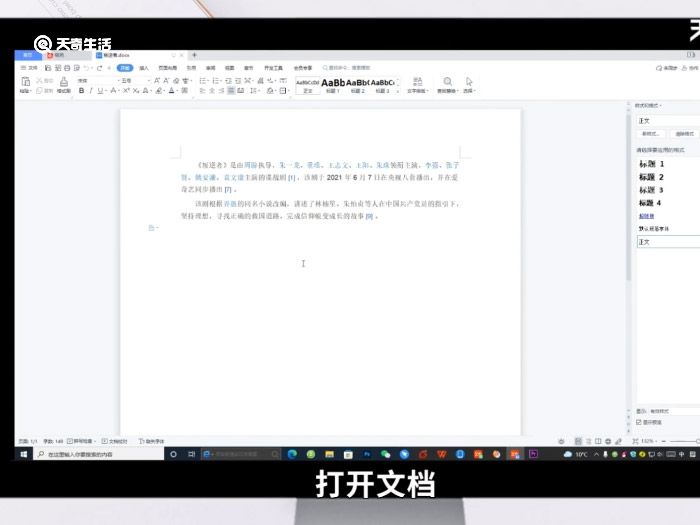Click the align right icon

point(221,91)
